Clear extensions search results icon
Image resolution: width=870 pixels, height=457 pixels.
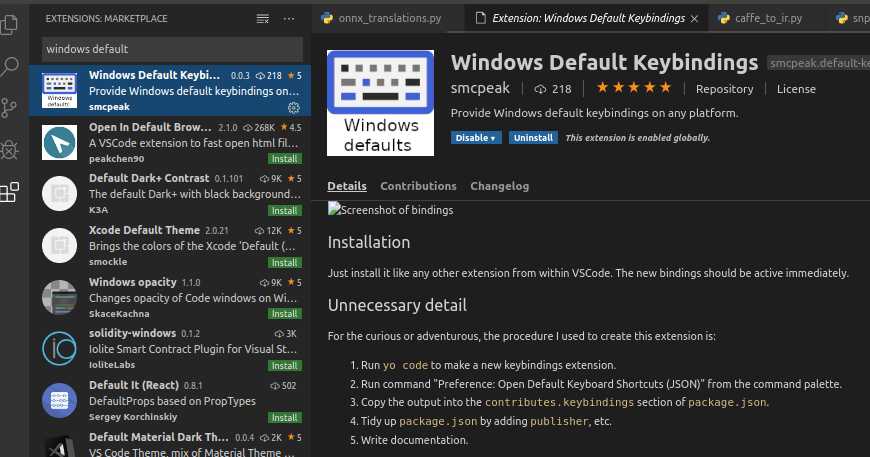coord(262,19)
